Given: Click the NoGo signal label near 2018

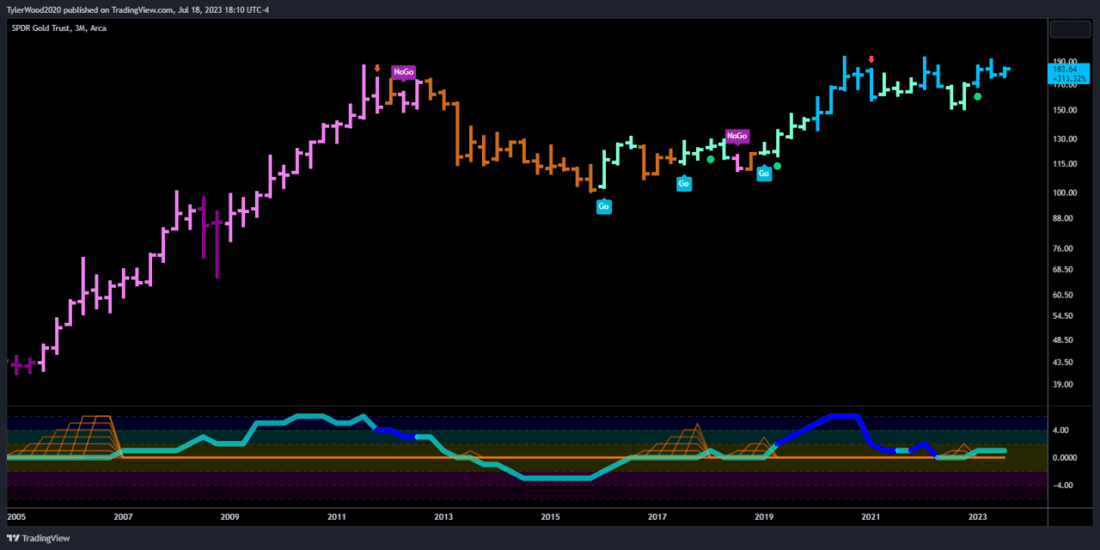Looking at the screenshot, I should click(737, 136).
